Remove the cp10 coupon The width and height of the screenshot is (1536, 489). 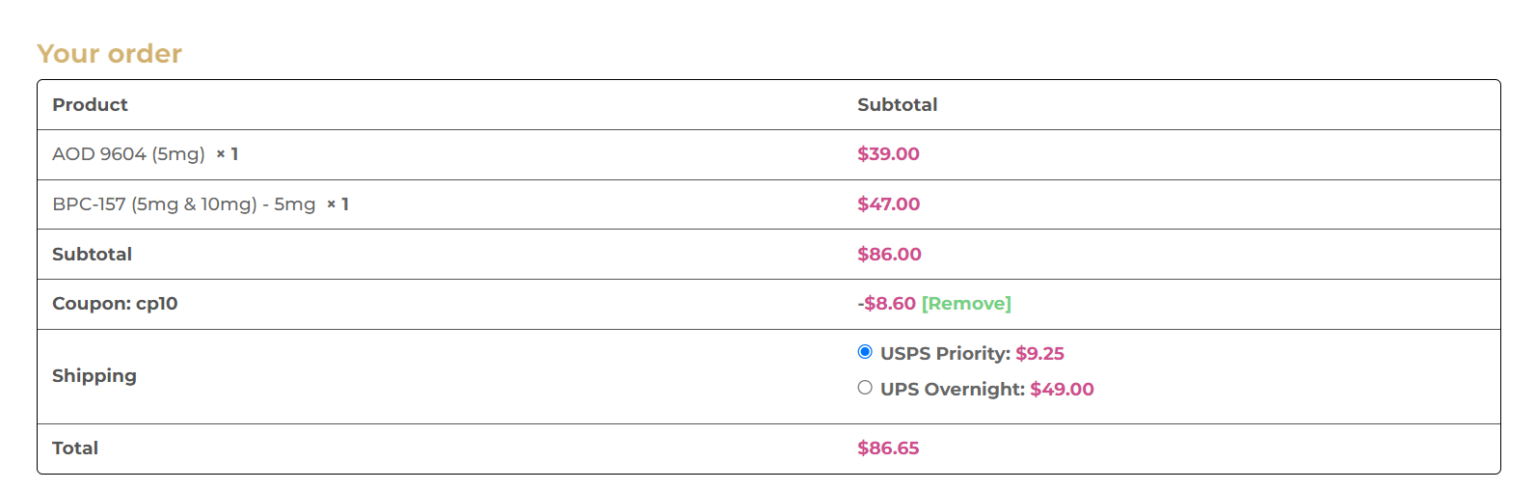pyautogui.click(x=966, y=303)
